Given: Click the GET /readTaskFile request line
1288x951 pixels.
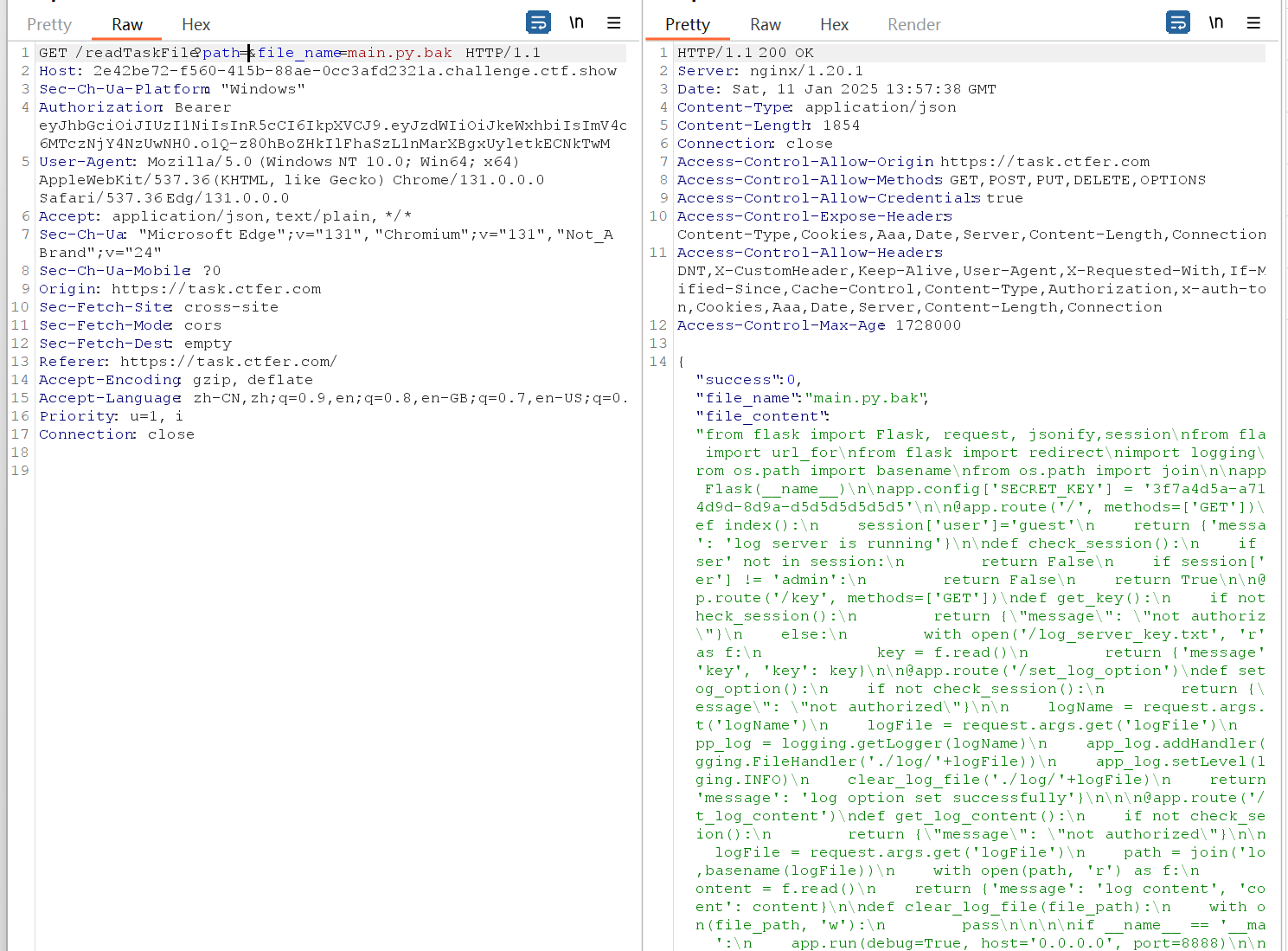Looking at the screenshot, I should [290, 53].
